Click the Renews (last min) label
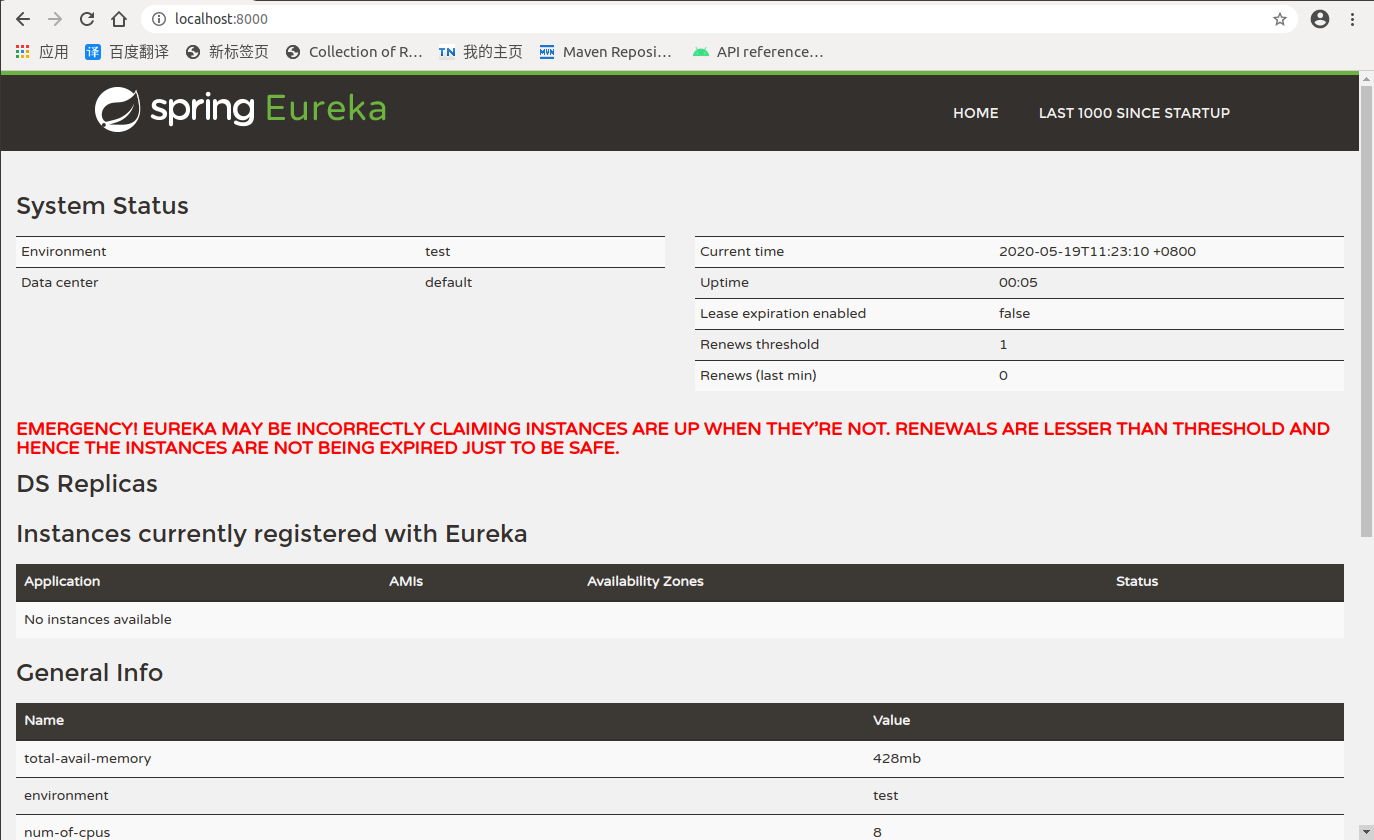Image resolution: width=1374 pixels, height=840 pixels. [758, 376]
